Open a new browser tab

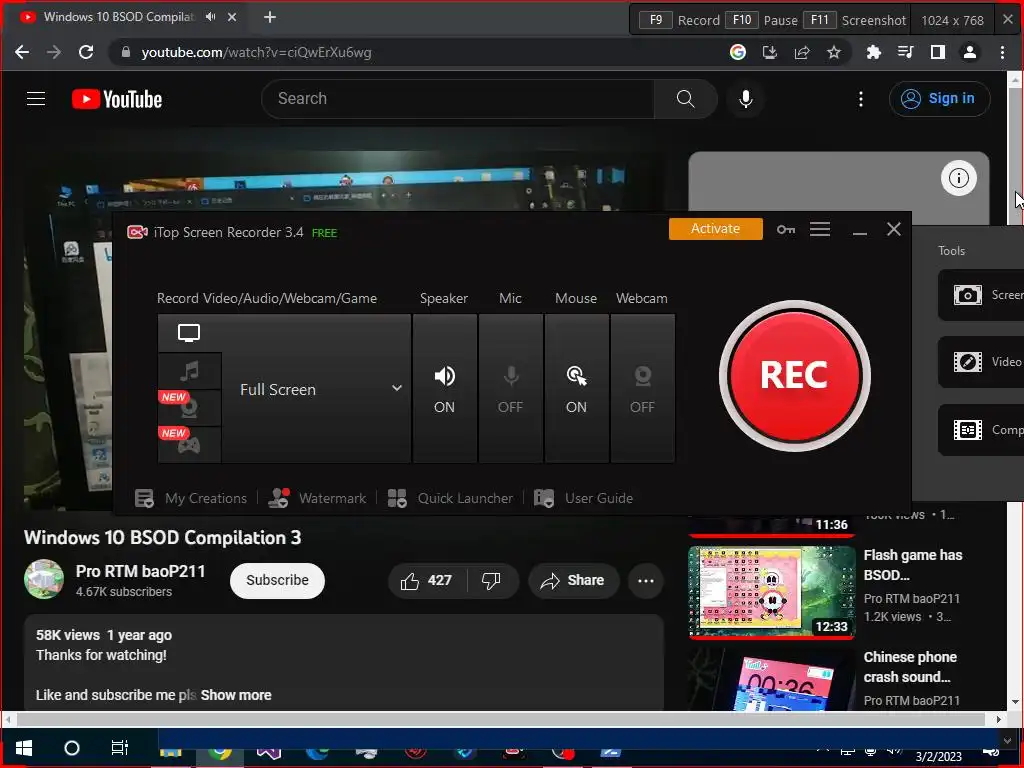tap(270, 17)
